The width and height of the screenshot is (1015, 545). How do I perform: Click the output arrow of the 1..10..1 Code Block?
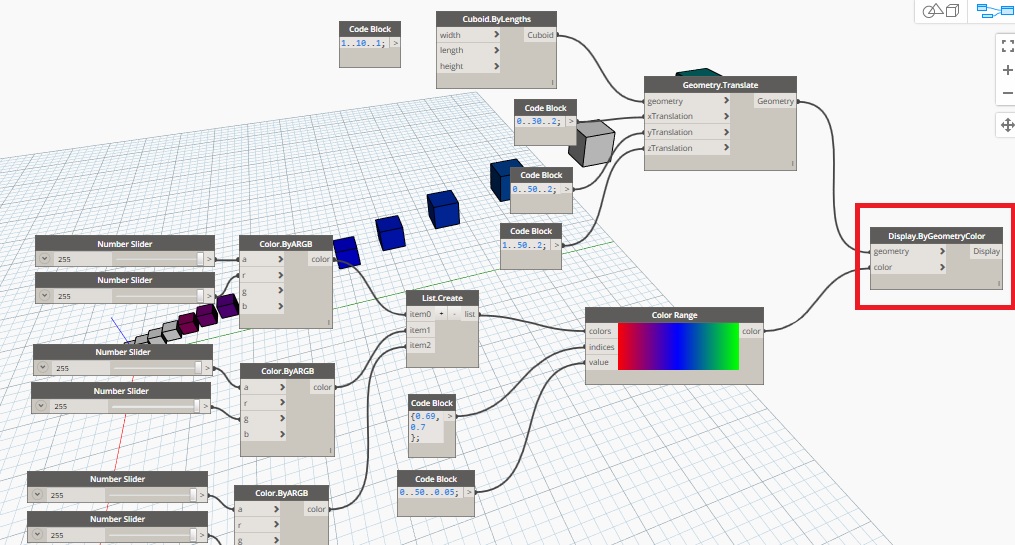pyautogui.click(x=395, y=44)
